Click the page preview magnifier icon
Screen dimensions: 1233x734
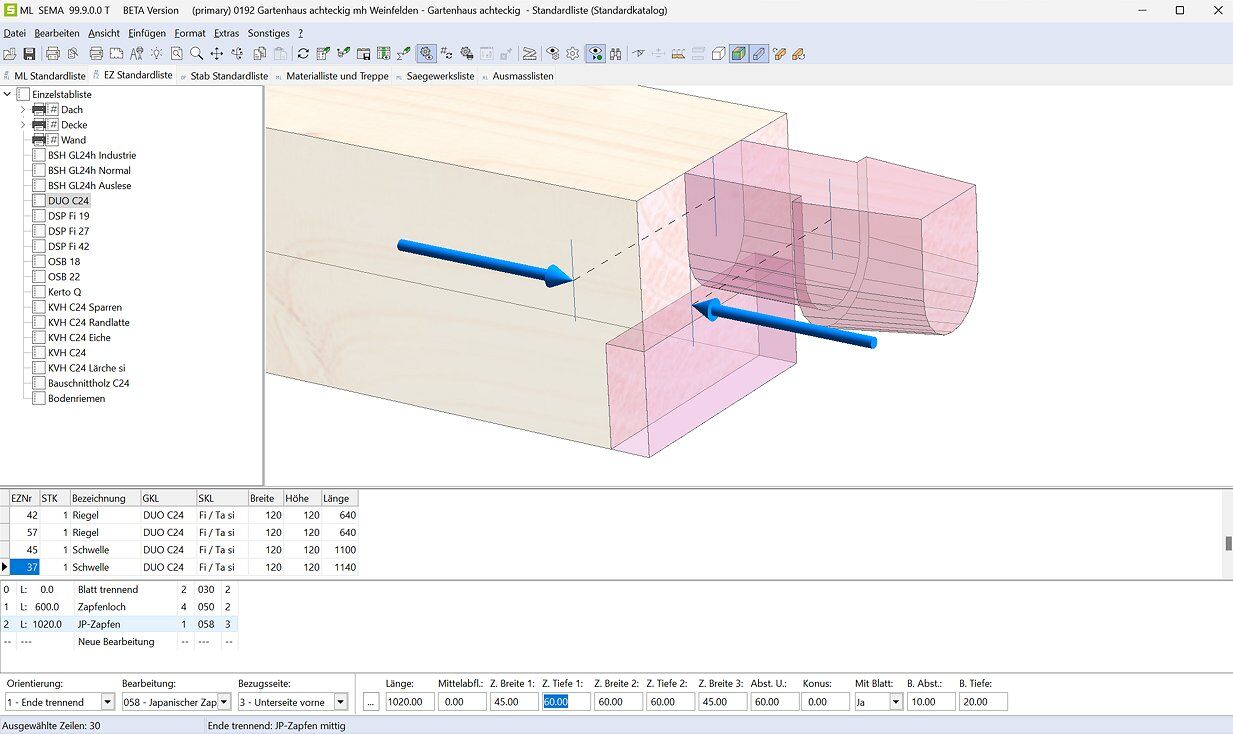coord(176,53)
